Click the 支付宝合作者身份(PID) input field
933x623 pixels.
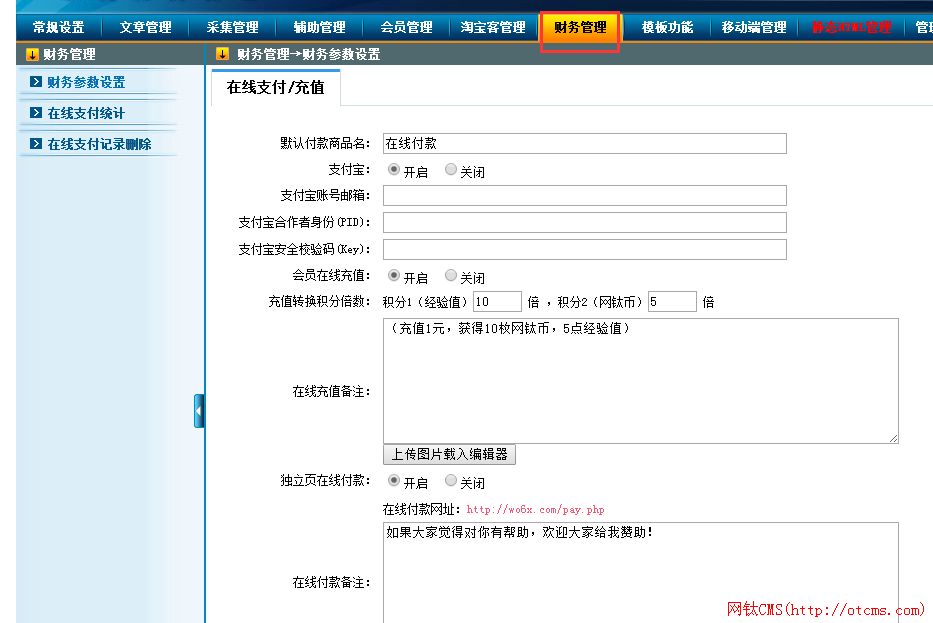pyautogui.click(x=584, y=222)
